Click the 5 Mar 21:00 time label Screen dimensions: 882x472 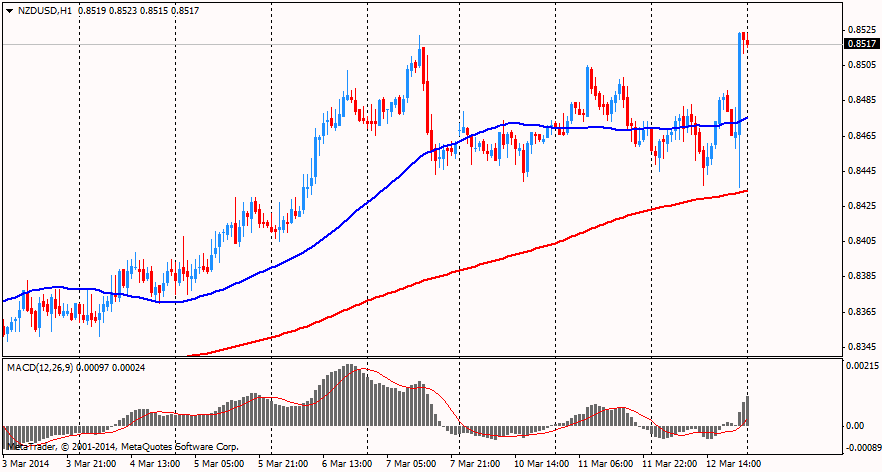[x=283, y=464]
